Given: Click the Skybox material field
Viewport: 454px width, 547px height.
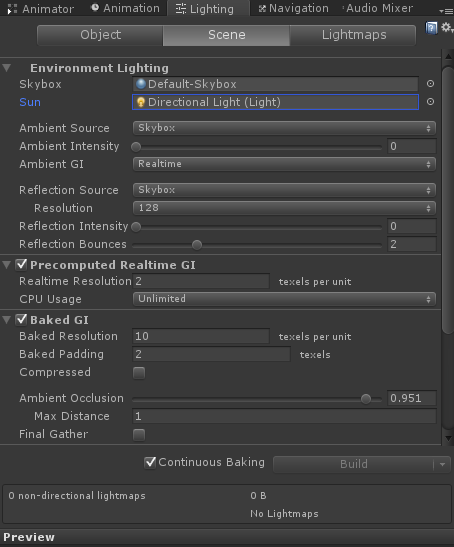Looking at the screenshot, I should [x=275, y=84].
